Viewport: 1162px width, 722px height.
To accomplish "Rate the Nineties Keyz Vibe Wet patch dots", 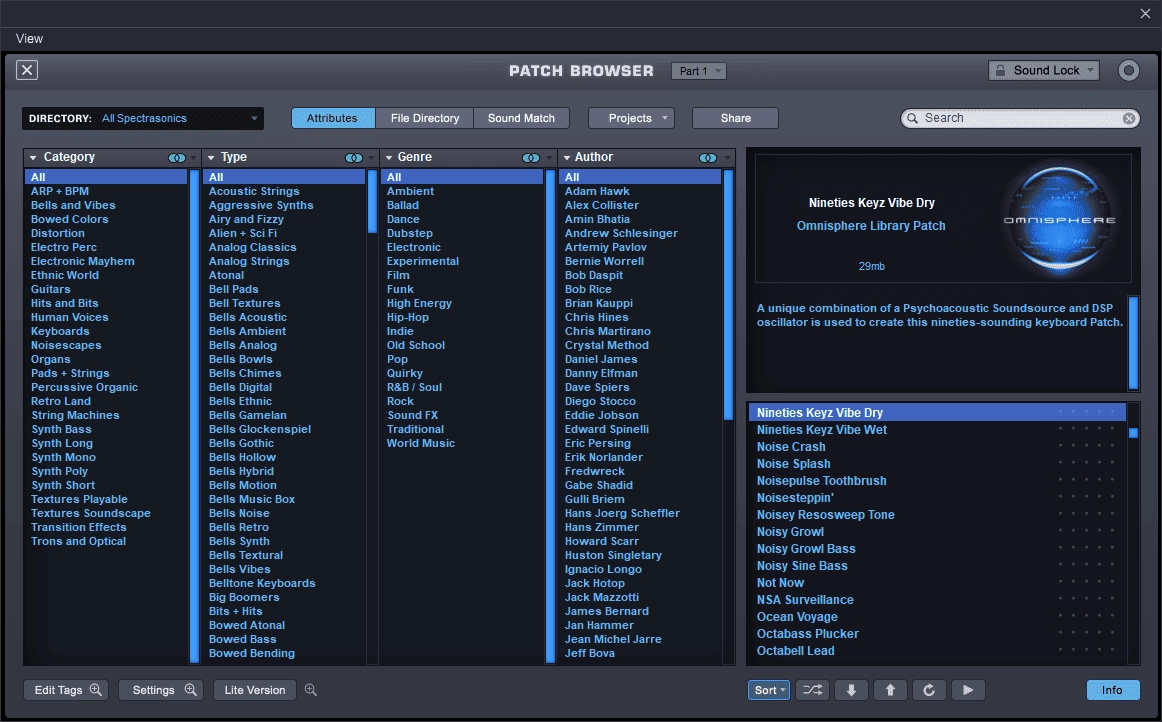I will coord(1086,429).
